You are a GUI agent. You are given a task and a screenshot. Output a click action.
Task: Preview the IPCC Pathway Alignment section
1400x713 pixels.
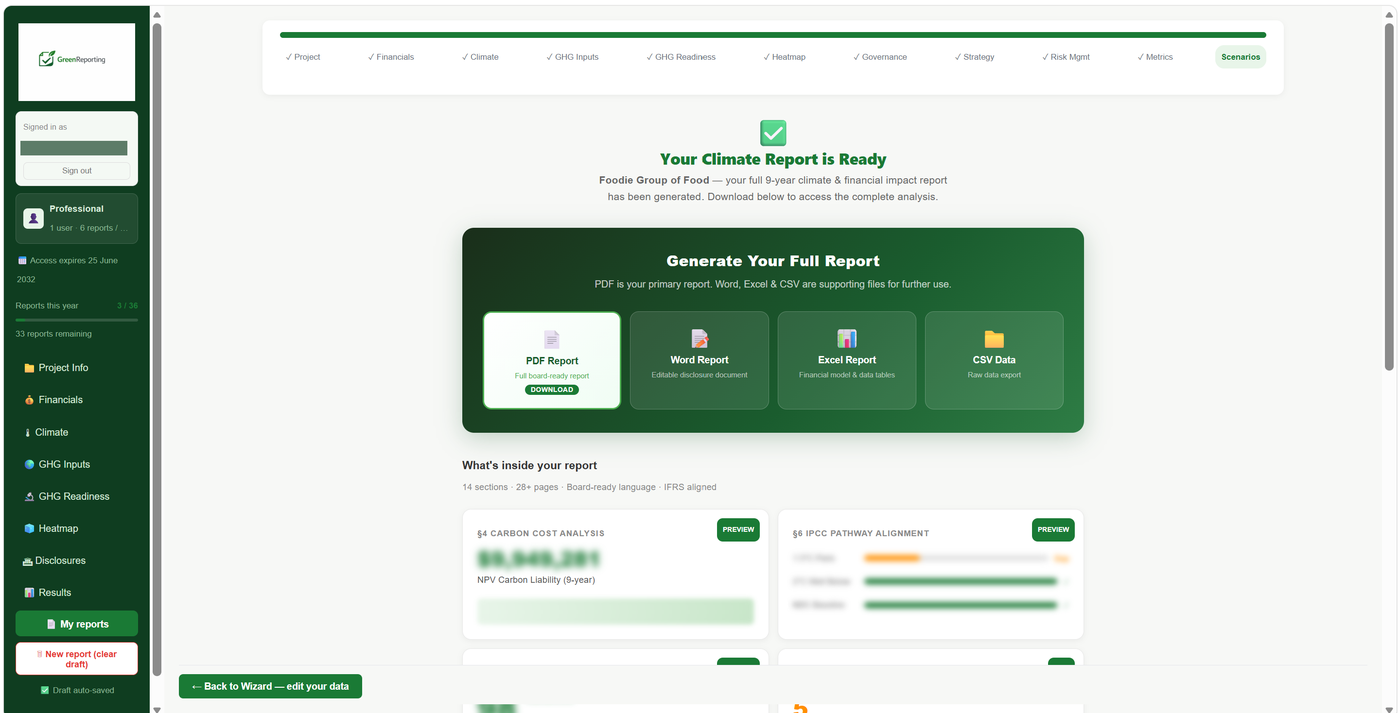click(x=1053, y=530)
